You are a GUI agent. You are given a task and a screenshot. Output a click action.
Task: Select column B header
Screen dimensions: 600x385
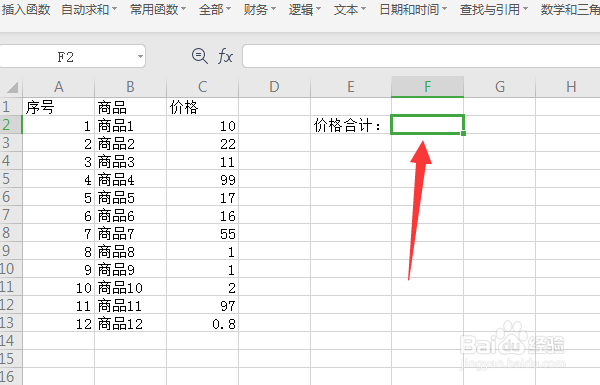pyautogui.click(x=130, y=87)
